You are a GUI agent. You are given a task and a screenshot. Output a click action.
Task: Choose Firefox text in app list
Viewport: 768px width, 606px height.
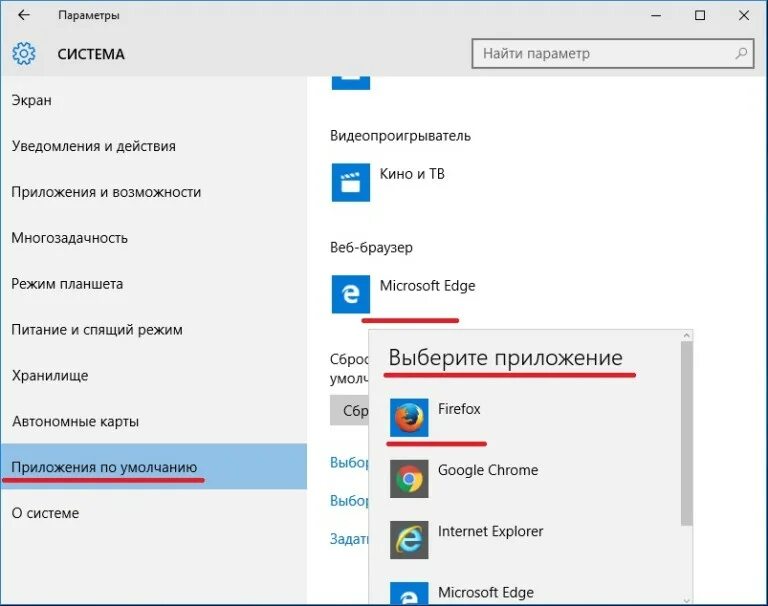point(459,409)
